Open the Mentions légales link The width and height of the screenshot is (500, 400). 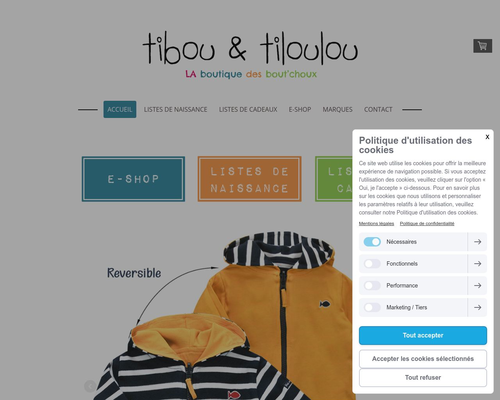376,223
